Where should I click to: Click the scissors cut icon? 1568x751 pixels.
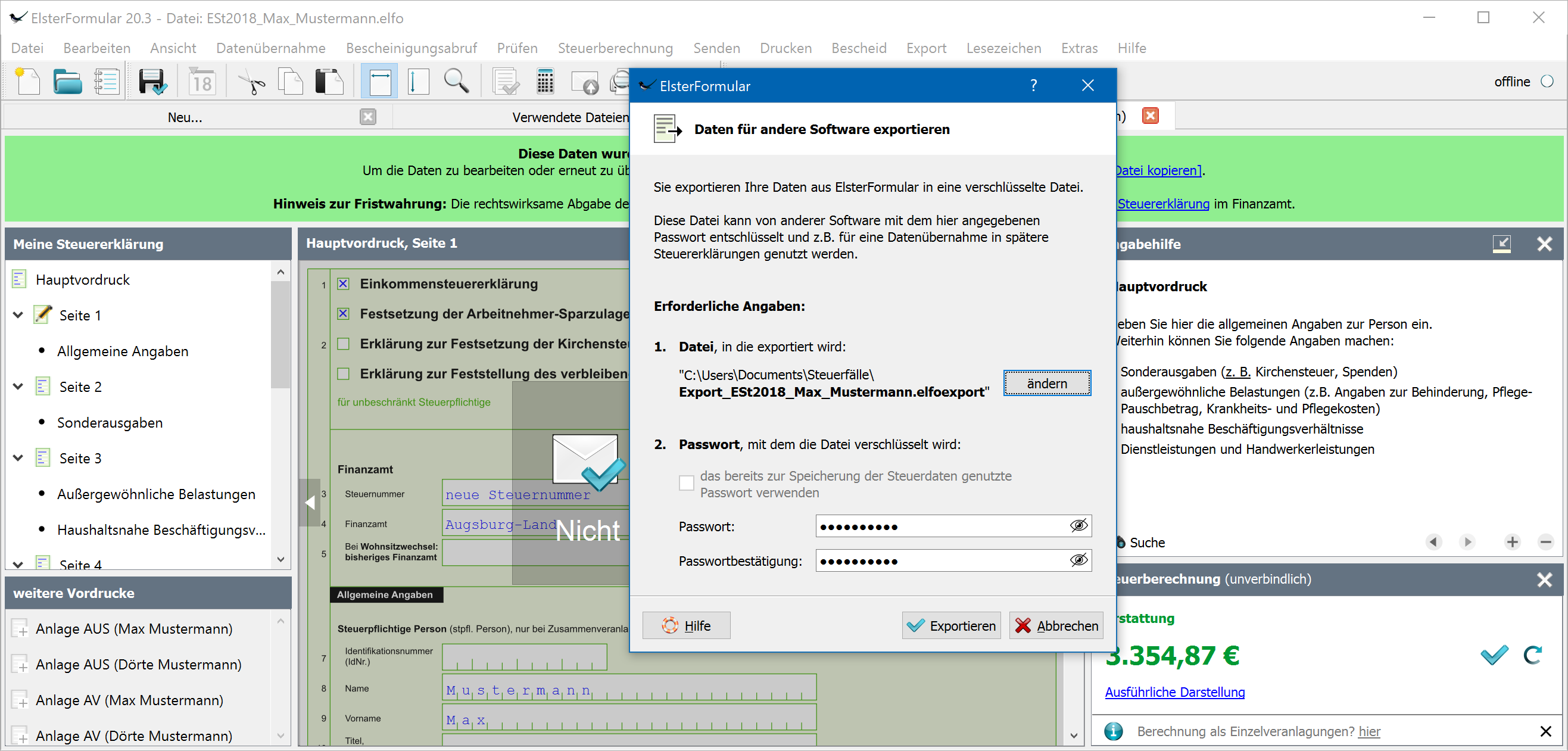(x=251, y=82)
